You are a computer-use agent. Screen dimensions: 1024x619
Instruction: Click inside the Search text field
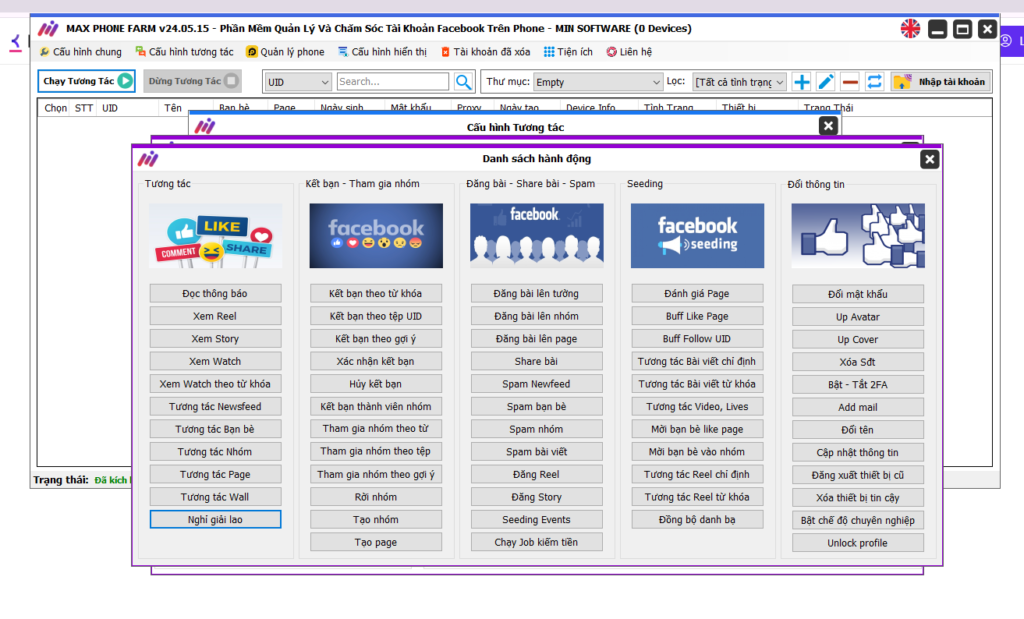pos(392,82)
